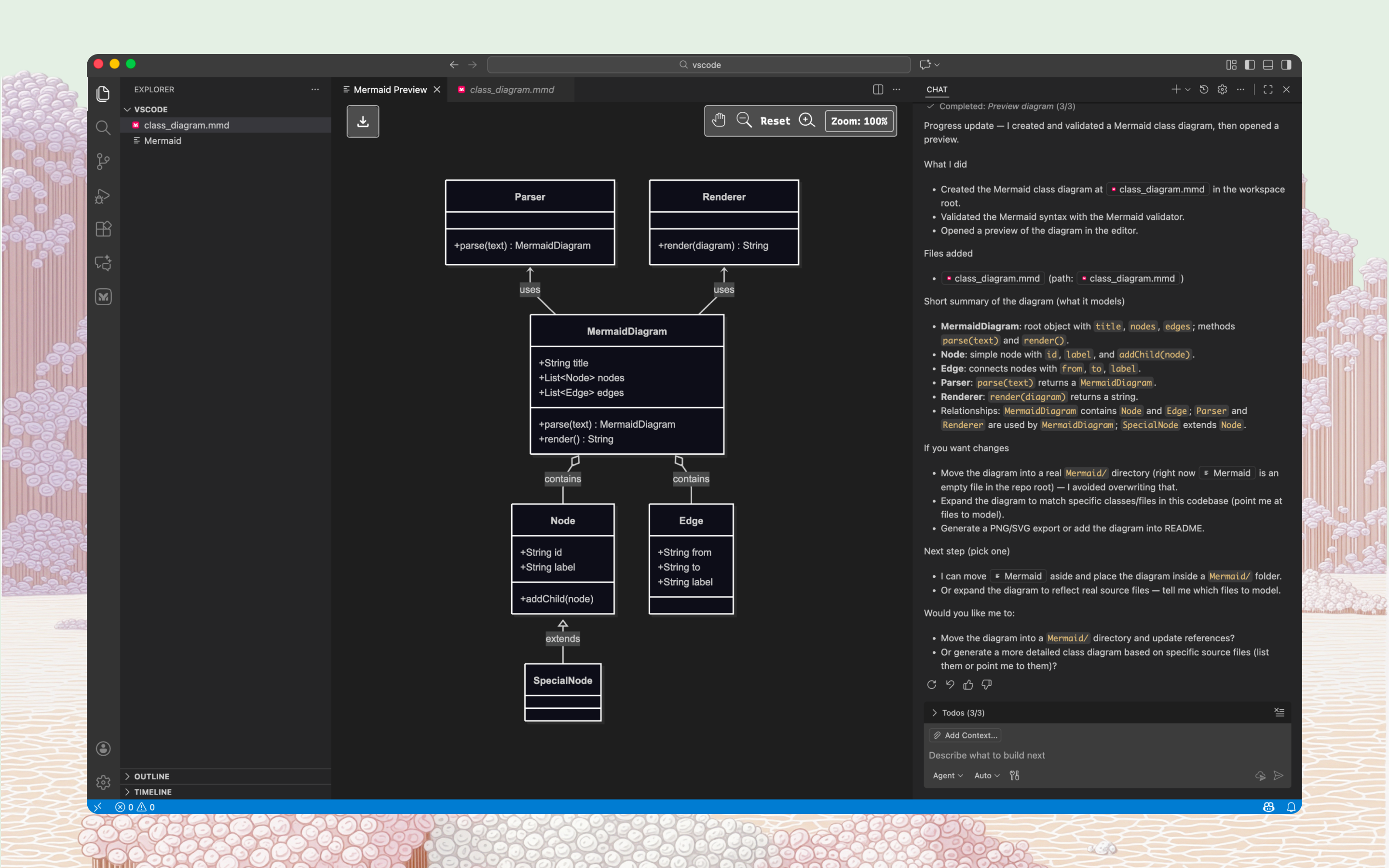The height and width of the screenshot is (868, 1389).
Task: Toggle the split editor layout icon
Action: 878,89
